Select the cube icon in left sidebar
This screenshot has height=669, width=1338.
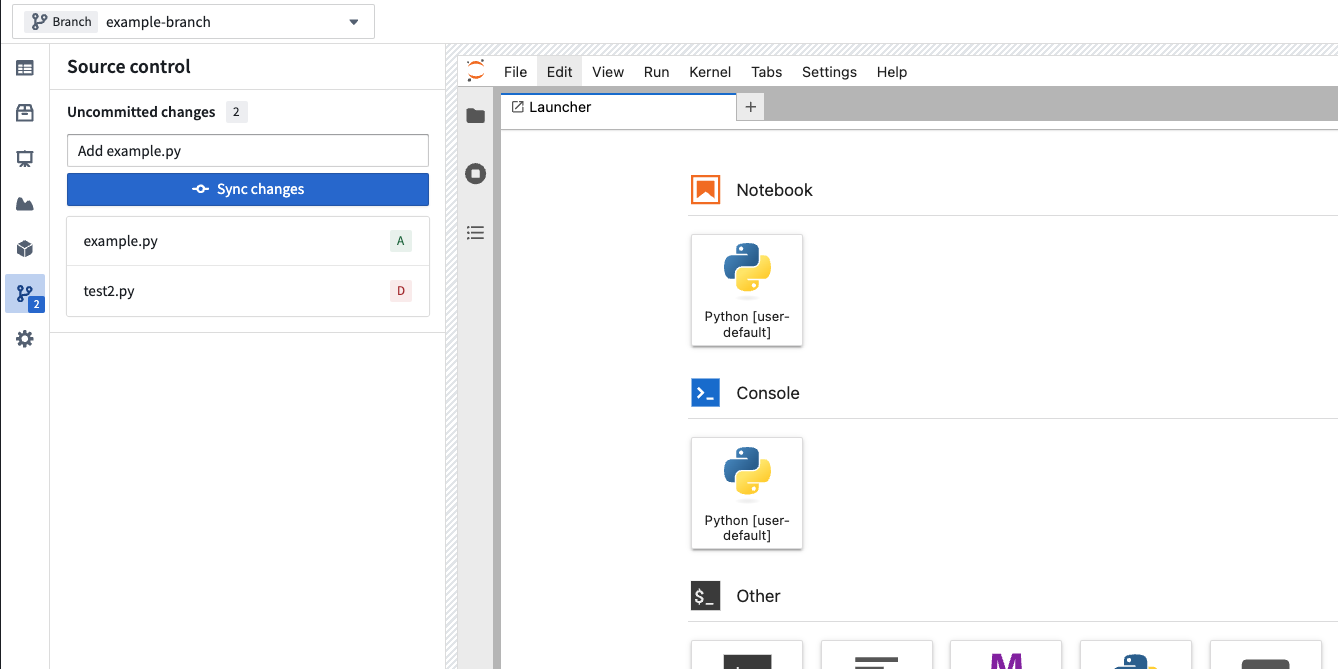tap(25, 249)
